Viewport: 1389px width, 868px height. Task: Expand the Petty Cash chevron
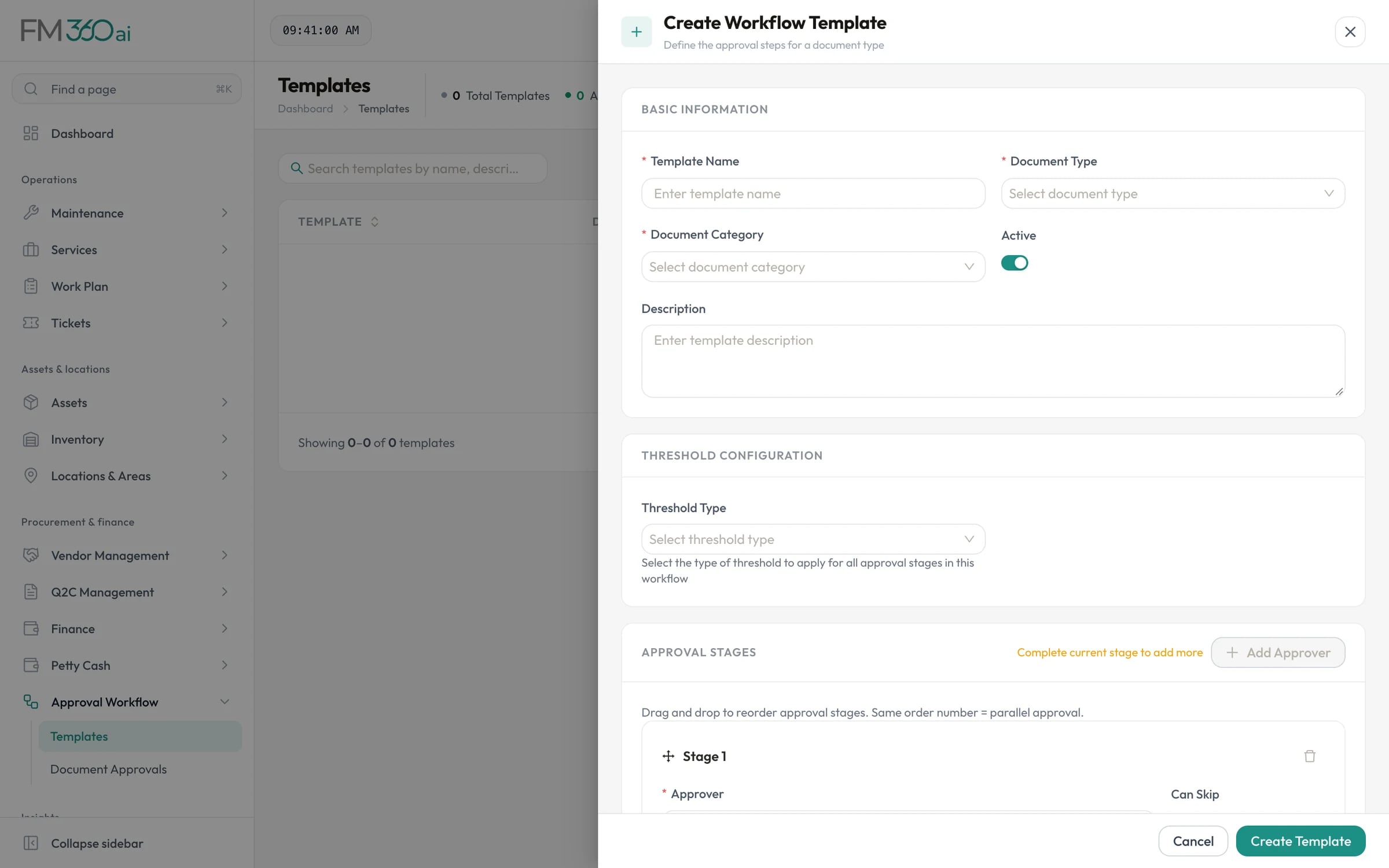point(225,665)
